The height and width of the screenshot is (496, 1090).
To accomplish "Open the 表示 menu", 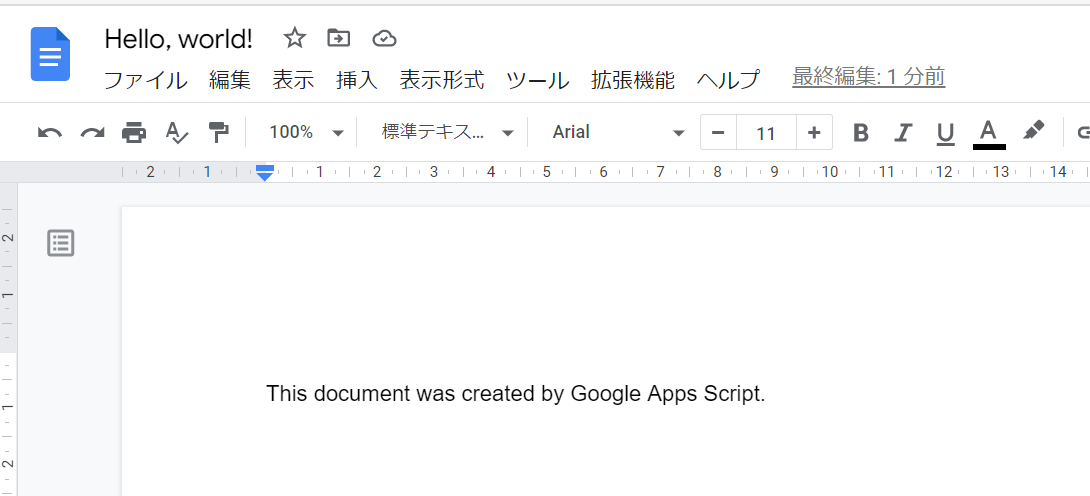I will [293, 79].
